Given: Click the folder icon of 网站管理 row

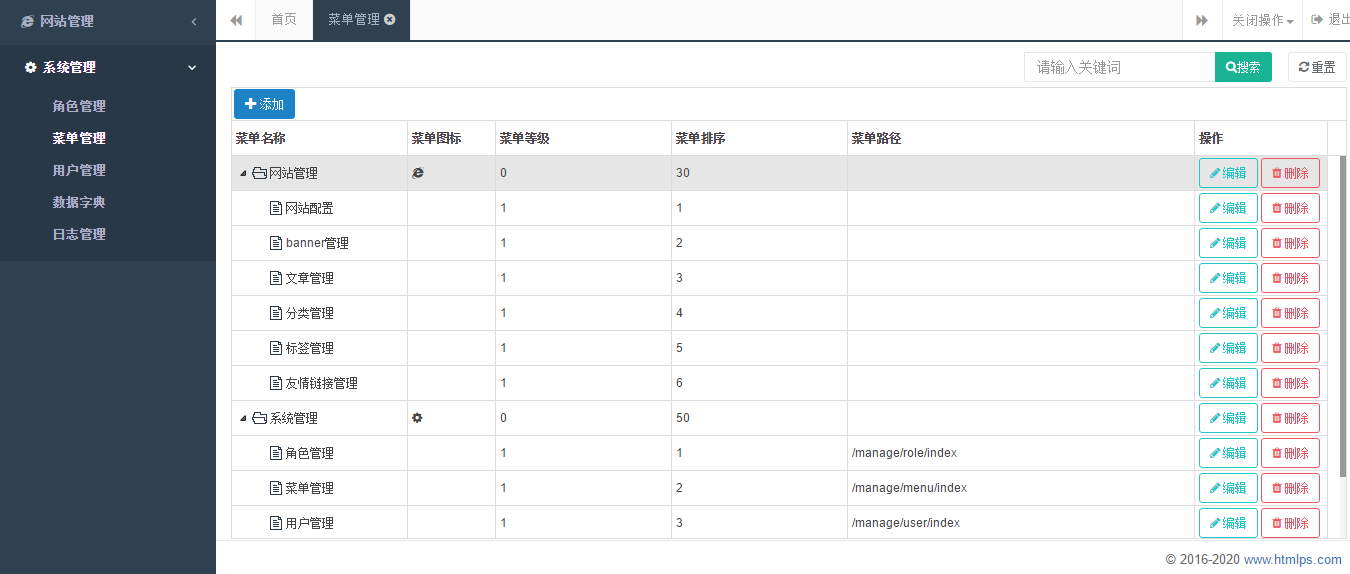Looking at the screenshot, I should pyautogui.click(x=259, y=173).
